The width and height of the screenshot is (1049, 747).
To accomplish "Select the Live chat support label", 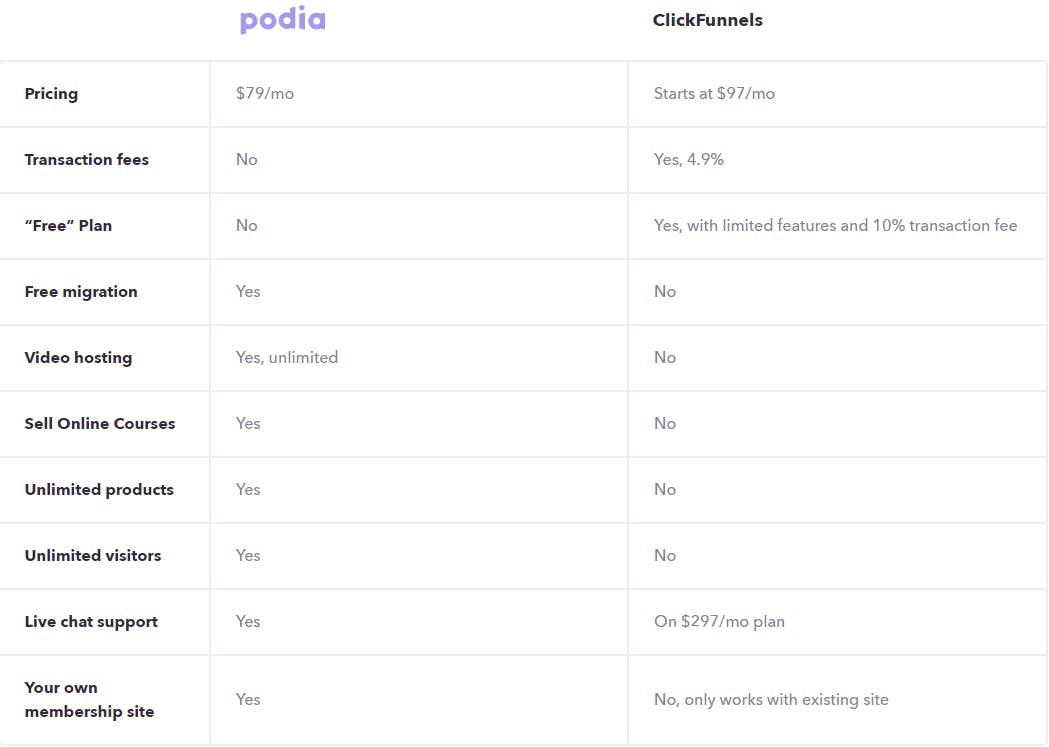I will [x=91, y=622].
